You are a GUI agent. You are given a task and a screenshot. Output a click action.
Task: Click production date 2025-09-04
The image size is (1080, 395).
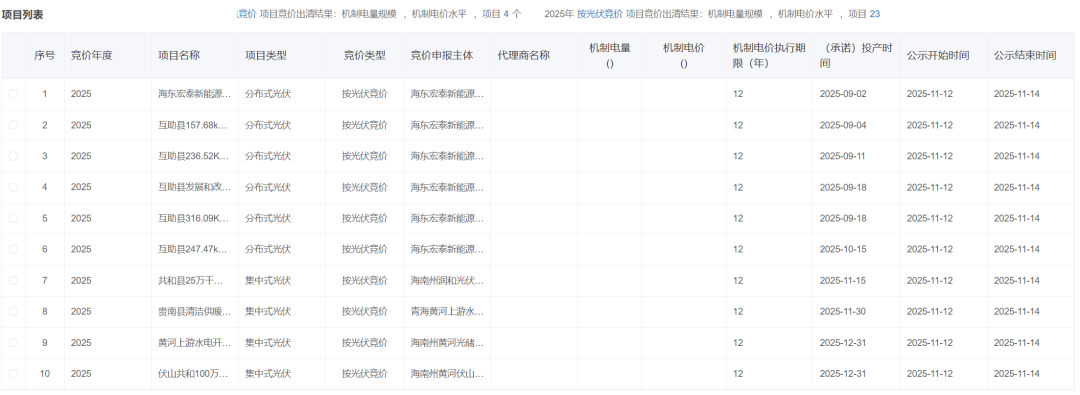click(843, 125)
